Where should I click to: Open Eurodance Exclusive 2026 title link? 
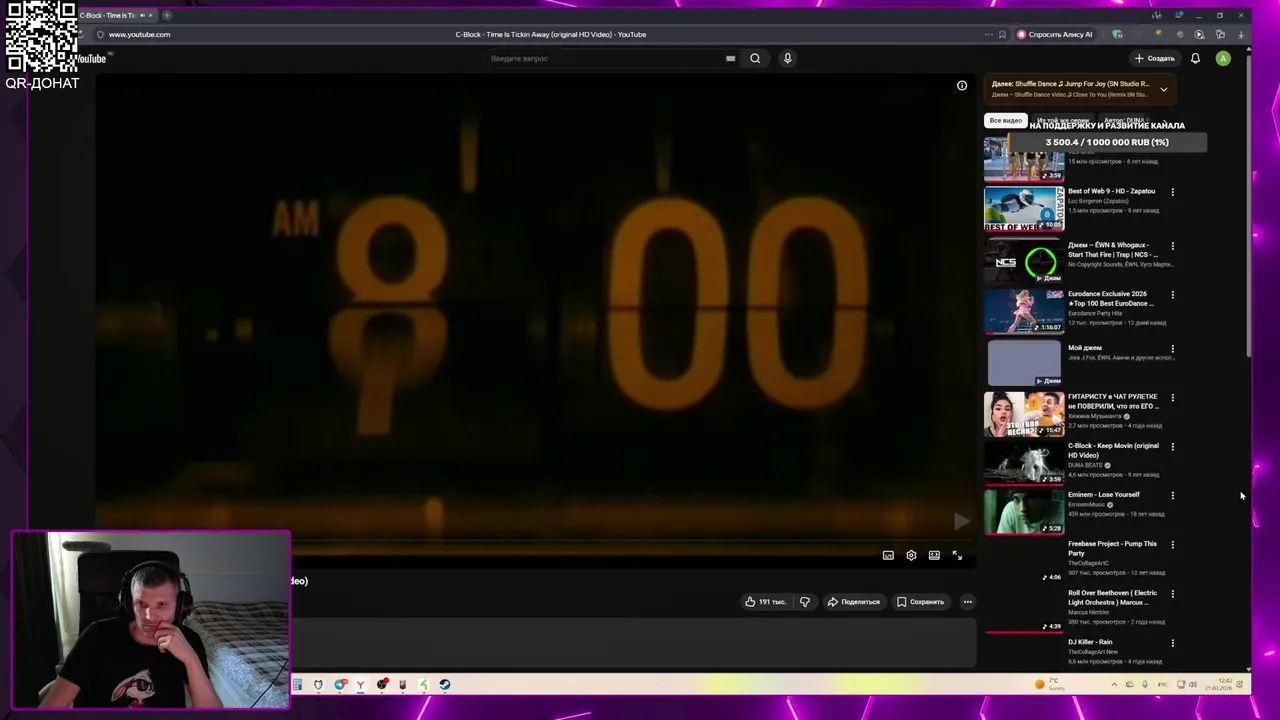(1111, 299)
